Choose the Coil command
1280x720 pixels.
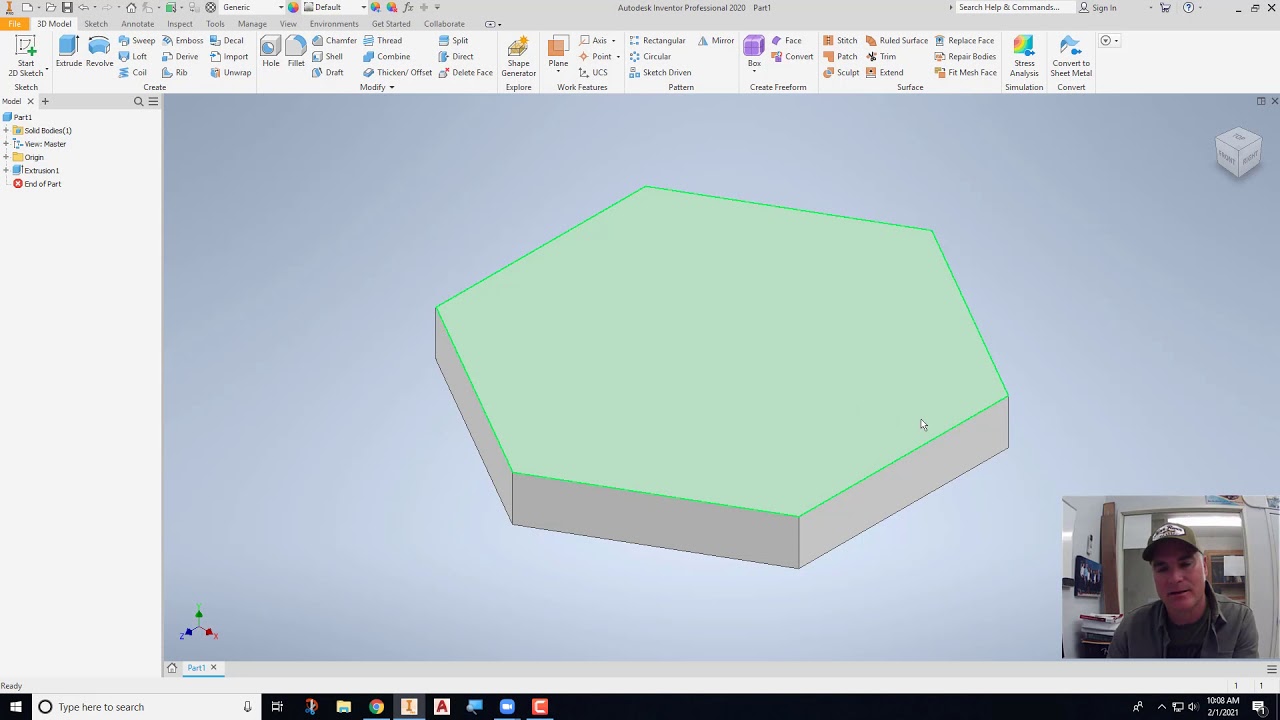click(133, 73)
